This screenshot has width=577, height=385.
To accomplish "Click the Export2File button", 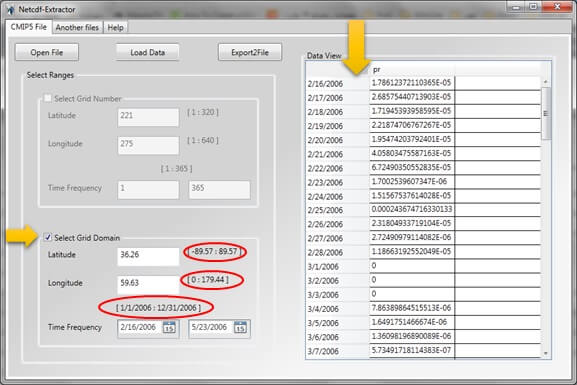I will tap(250, 52).
